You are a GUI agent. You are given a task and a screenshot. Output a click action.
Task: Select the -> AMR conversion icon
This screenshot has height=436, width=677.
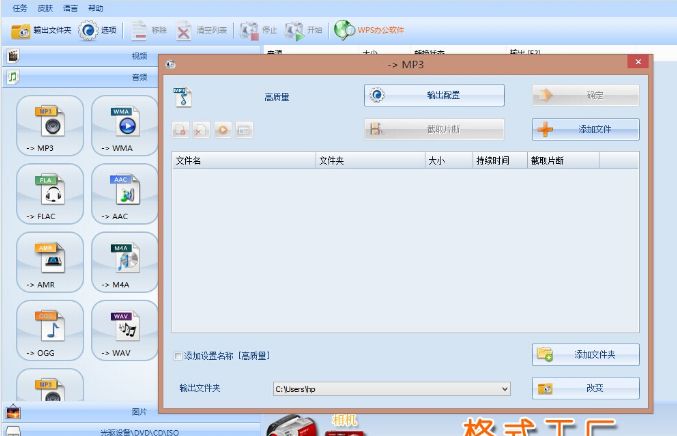[x=50, y=262]
